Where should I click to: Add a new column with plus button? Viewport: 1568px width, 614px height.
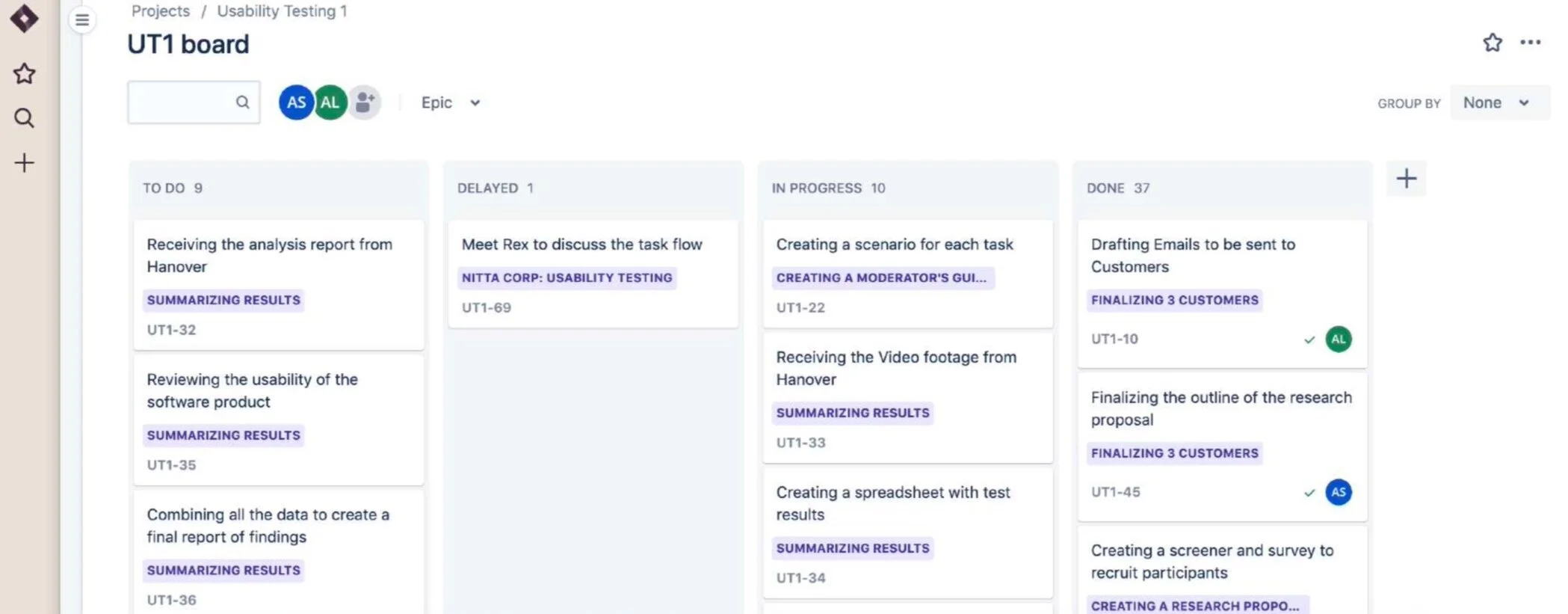coord(1406,178)
